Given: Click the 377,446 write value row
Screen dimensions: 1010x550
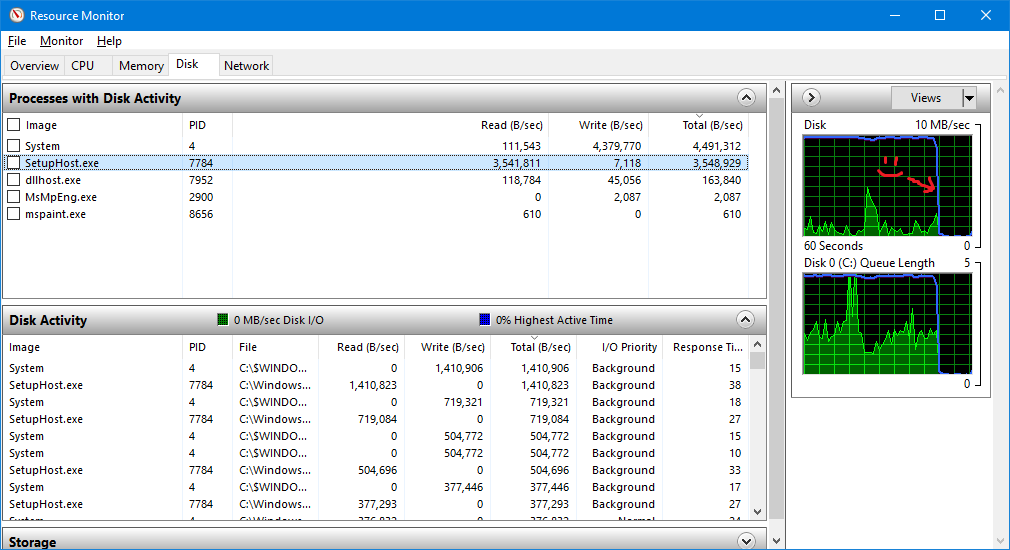Looking at the screenshot, I should (463, 487).
